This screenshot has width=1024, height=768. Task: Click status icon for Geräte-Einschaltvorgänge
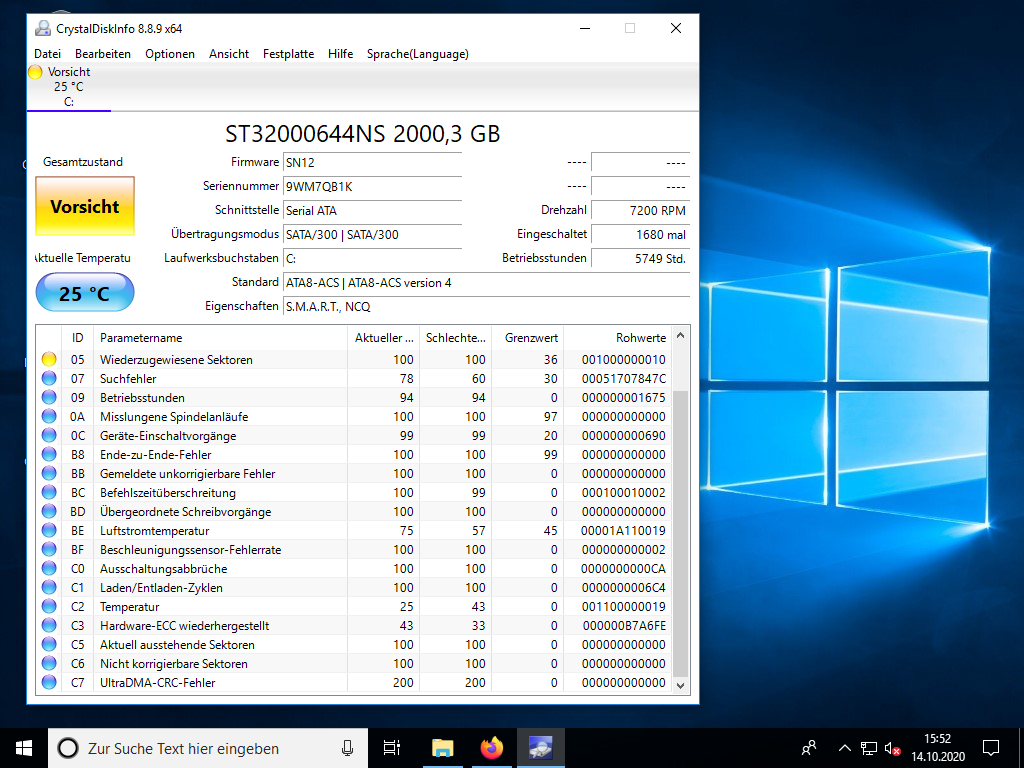point(49,435)
